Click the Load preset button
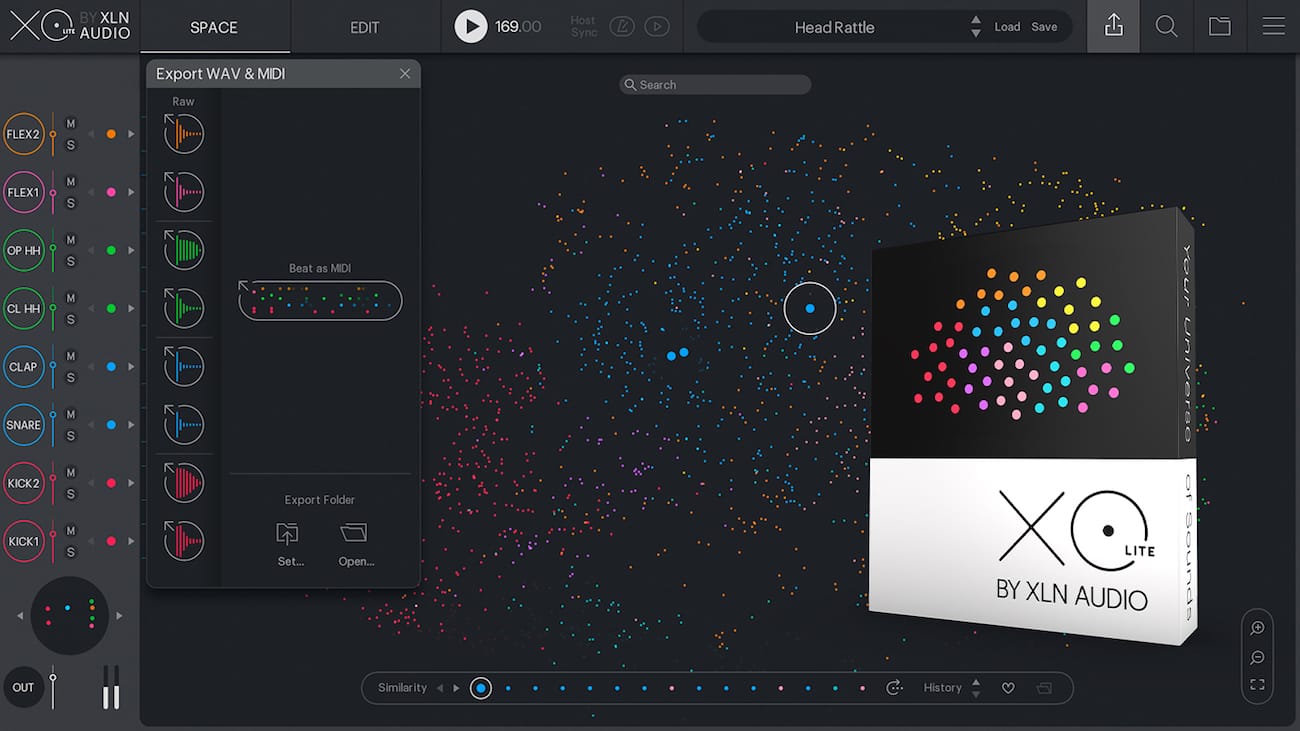Screen dimensions: 1300x731 pos(1007,27)
